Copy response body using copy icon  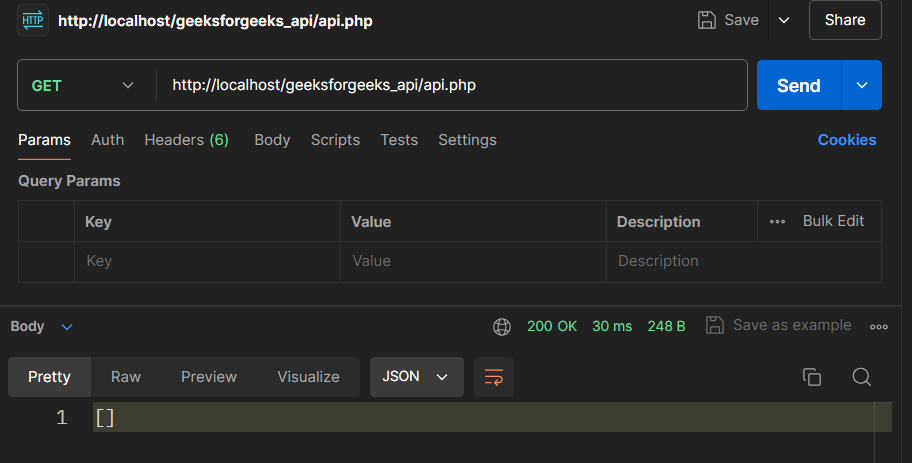pyautogui.click(x=812, y=377)
